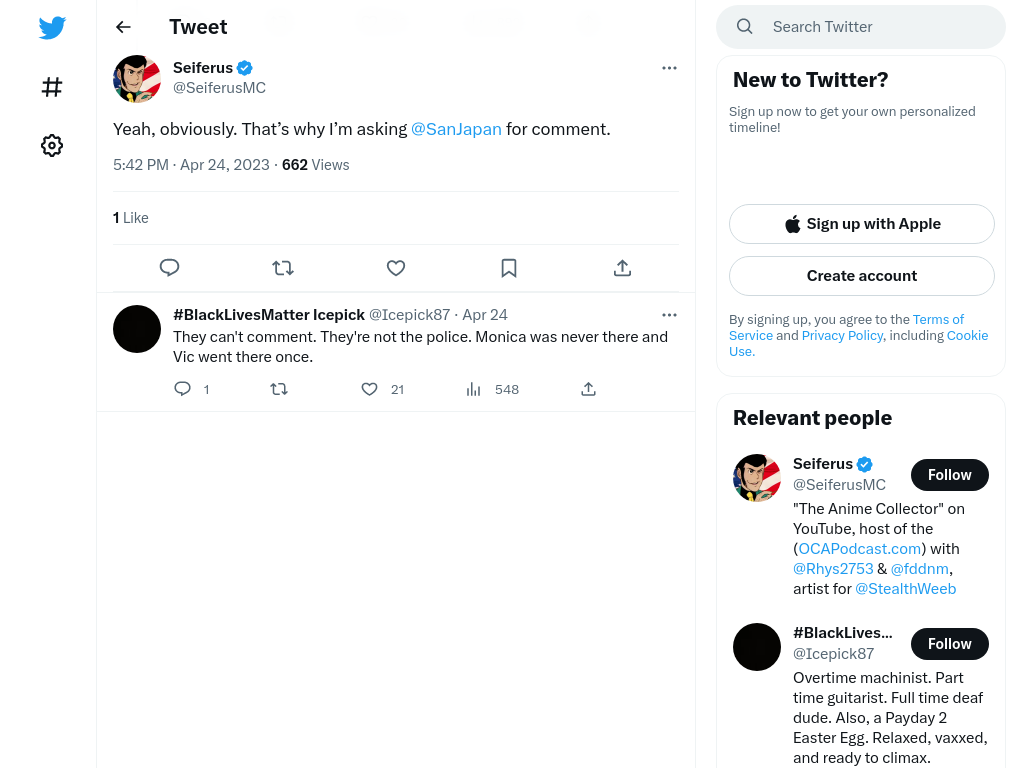Click the Twitter bird logo
1024x768 pixels.
tap(52, 27)
